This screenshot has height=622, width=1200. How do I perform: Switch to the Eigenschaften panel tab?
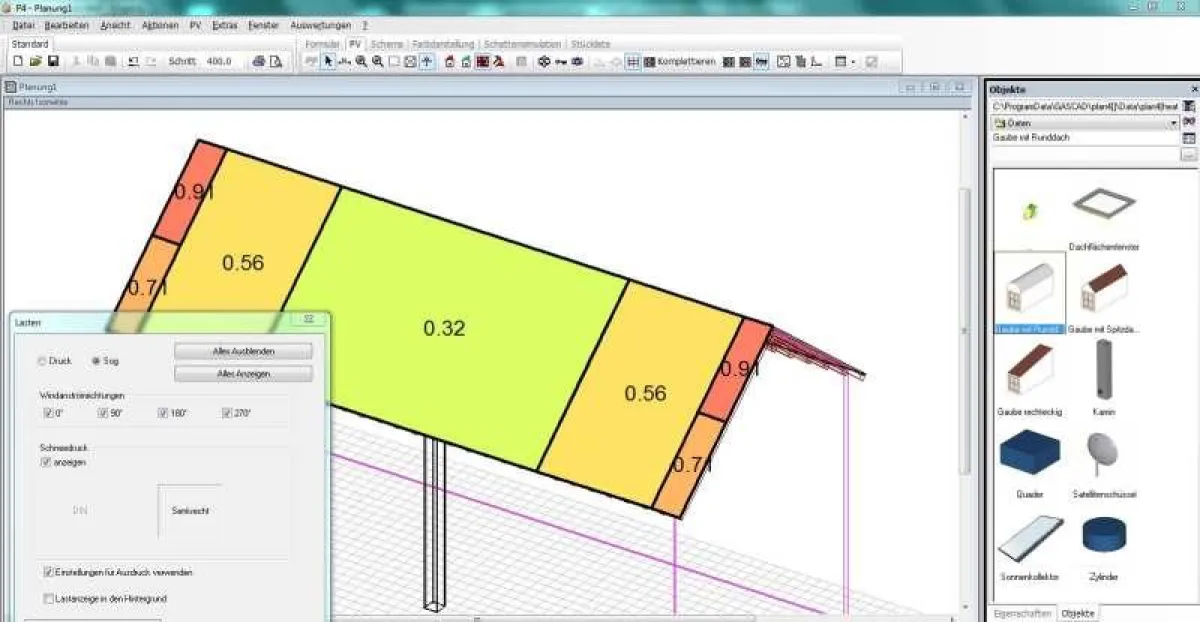click(x=1023, y=613)
